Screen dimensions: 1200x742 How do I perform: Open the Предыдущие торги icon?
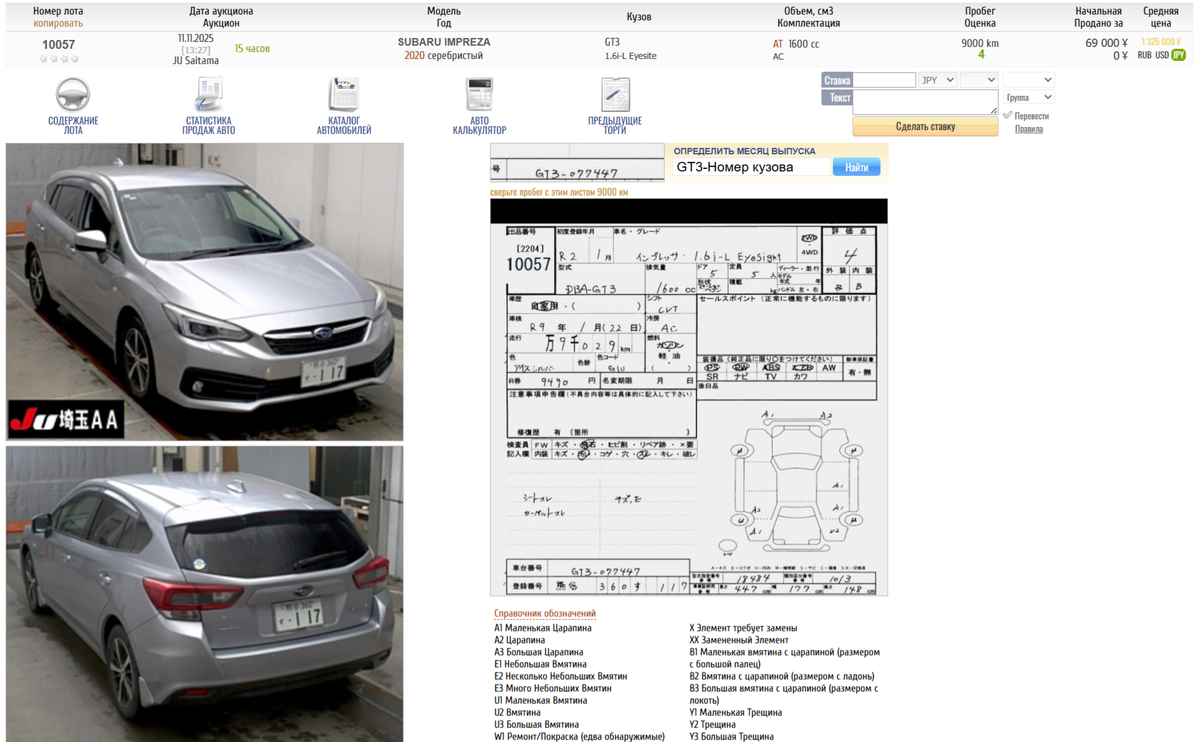(615, 95)
